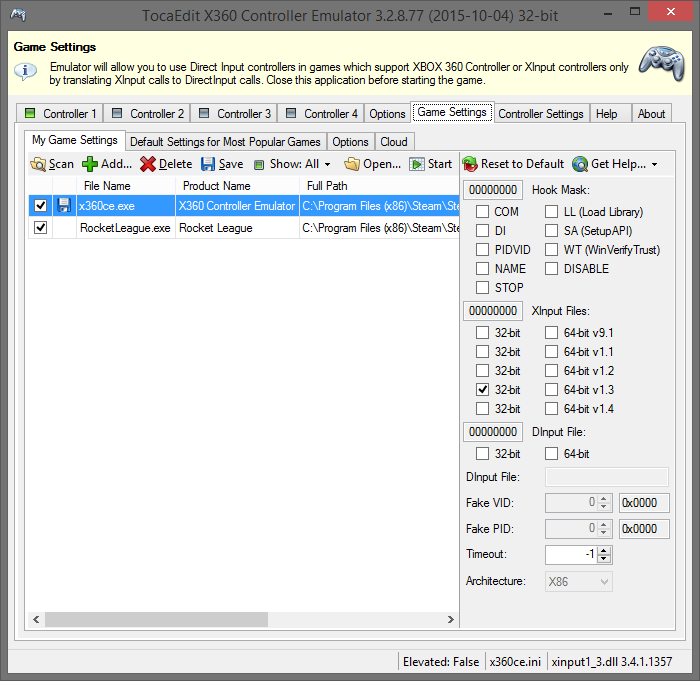This screenshot has width=700, height=681.
Task: Switch to Controller 3 tab
Action: point(234,113)
